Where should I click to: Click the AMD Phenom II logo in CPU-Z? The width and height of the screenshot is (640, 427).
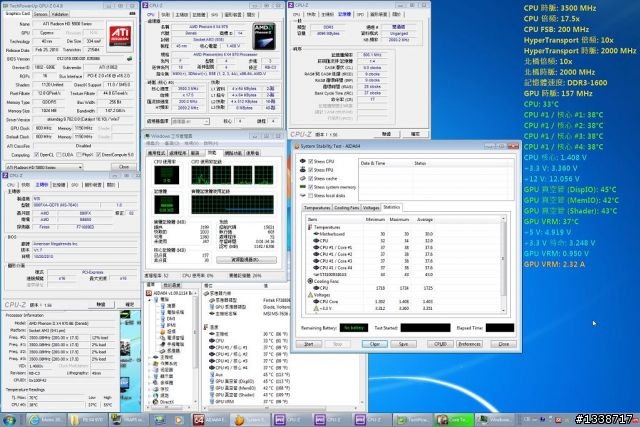[264, 37]
